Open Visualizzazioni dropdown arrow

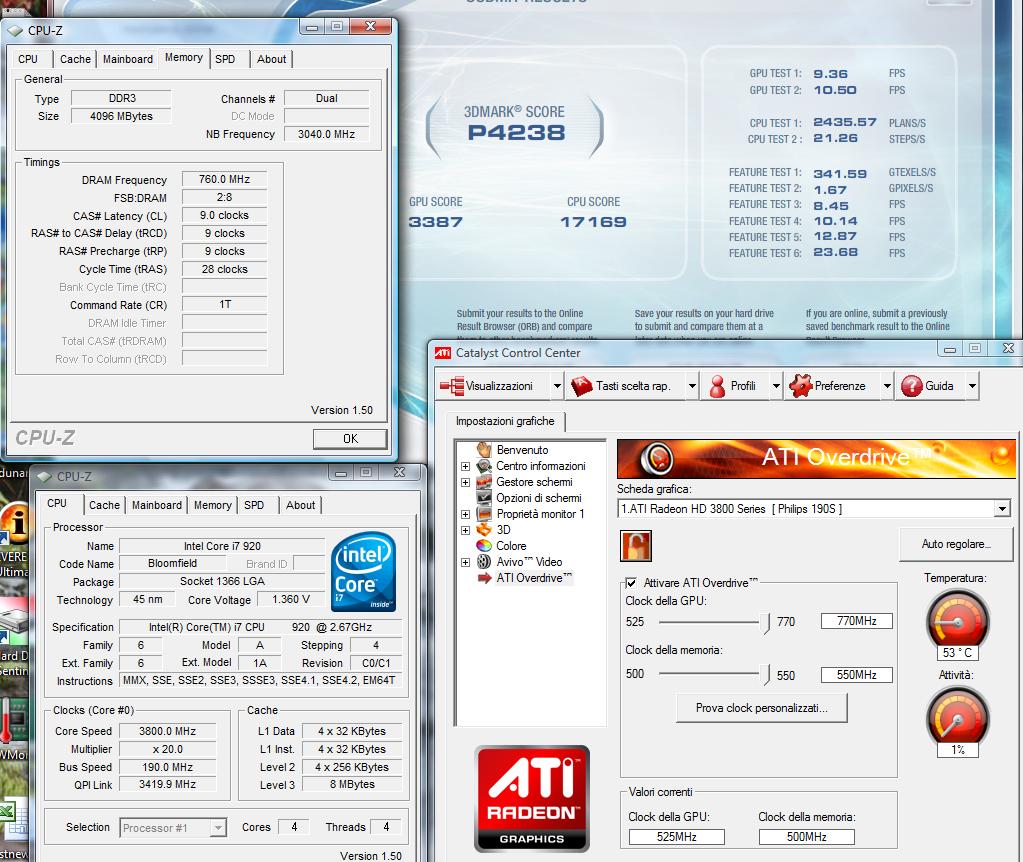pos(557,386)
